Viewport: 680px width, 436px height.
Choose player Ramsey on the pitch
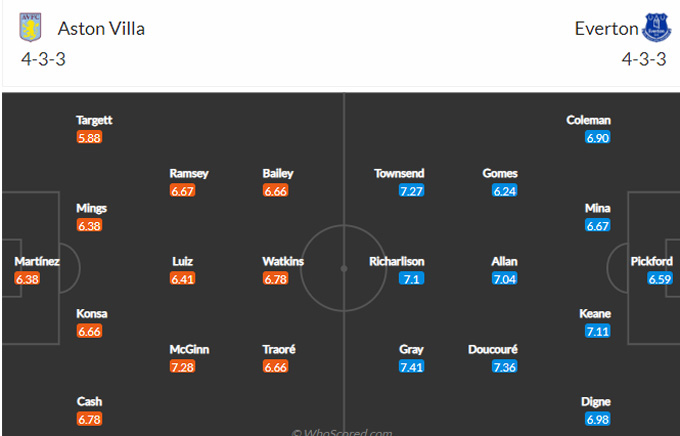pos(189,173)
